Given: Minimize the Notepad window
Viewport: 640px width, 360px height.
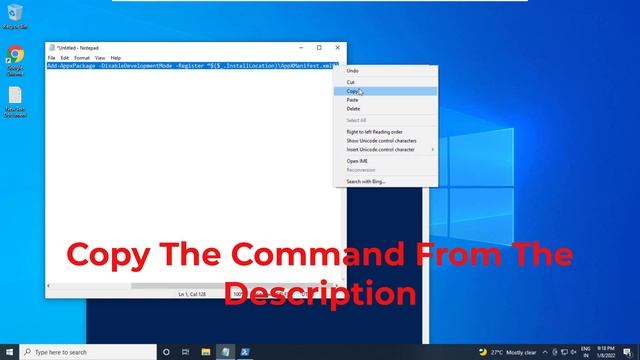Looking at the screenshot, I should pyautogui.click(x=301, y=48).
